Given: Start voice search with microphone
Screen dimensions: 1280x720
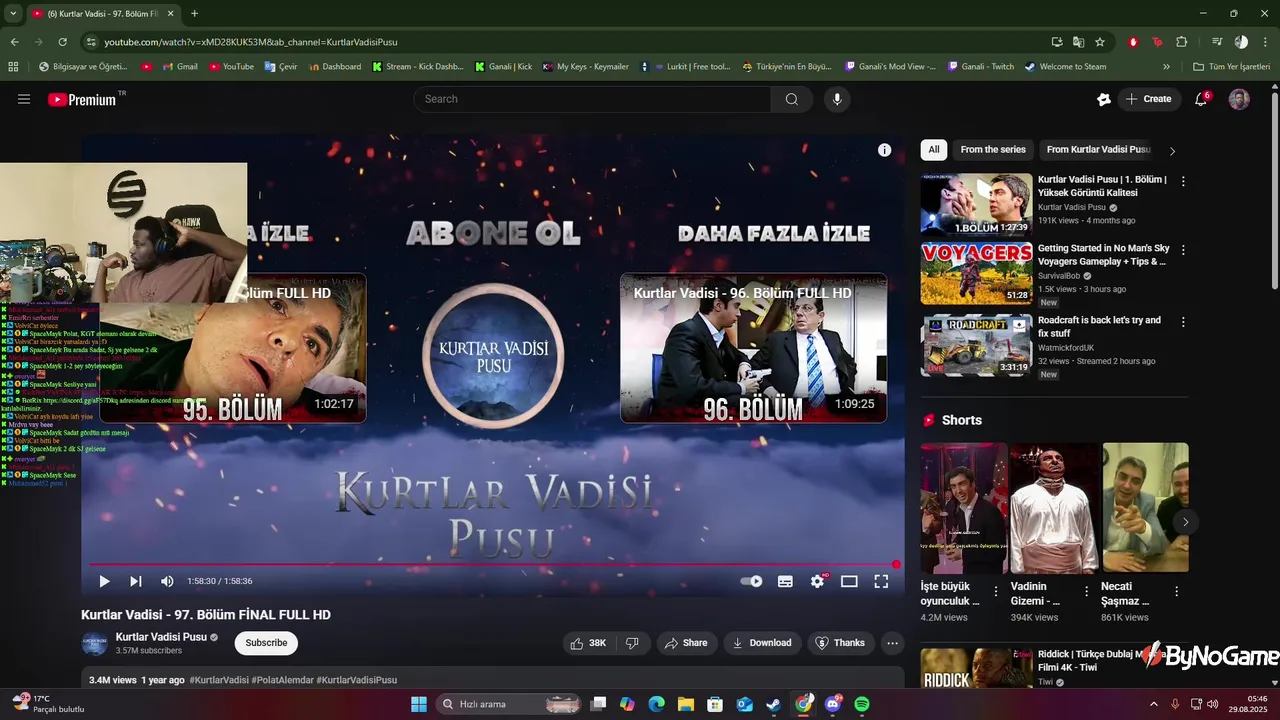Looking at the screenshot, I should [837, 99].
